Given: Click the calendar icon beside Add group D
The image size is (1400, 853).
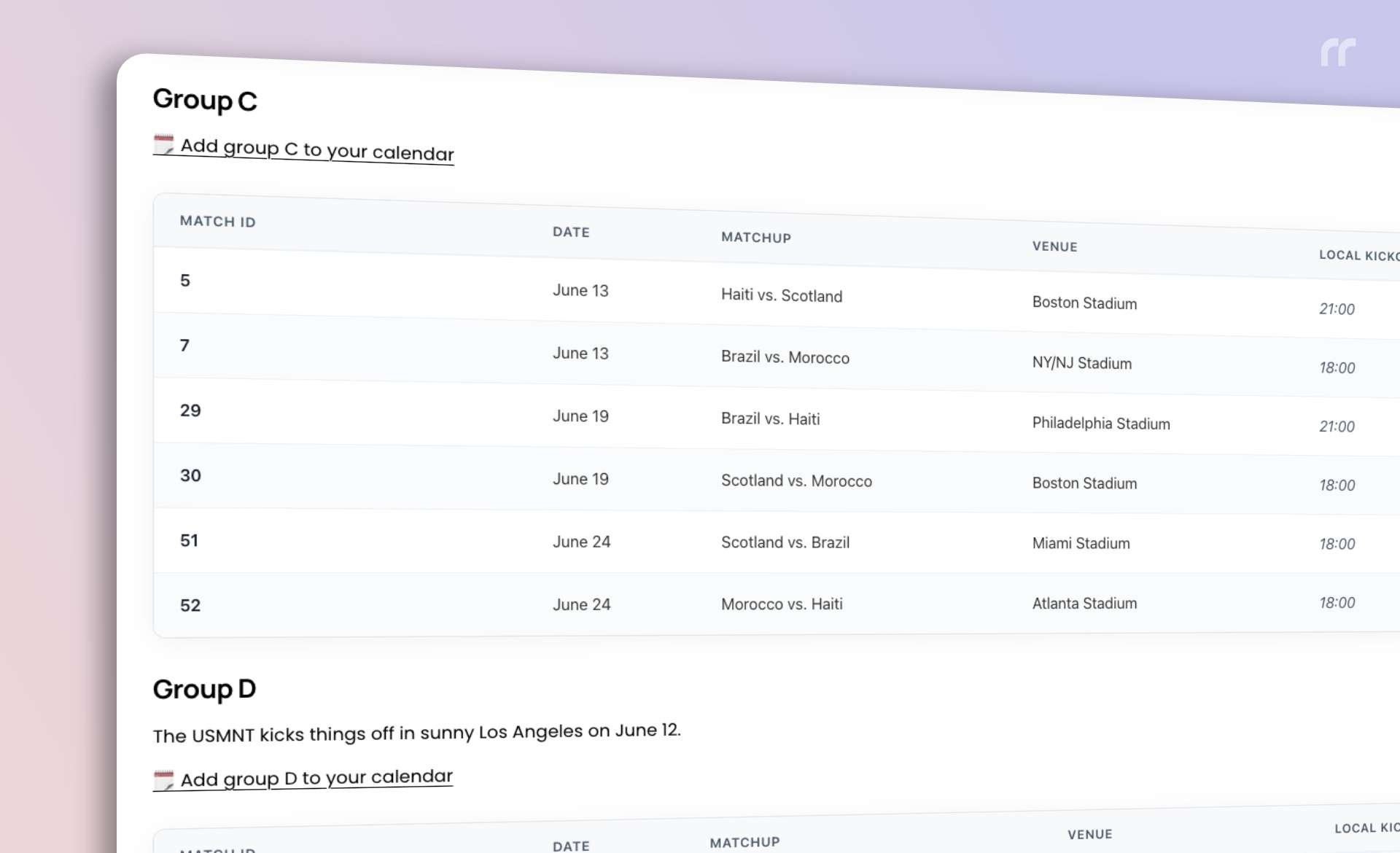Looking at the screenshot, I should [164, 780].
